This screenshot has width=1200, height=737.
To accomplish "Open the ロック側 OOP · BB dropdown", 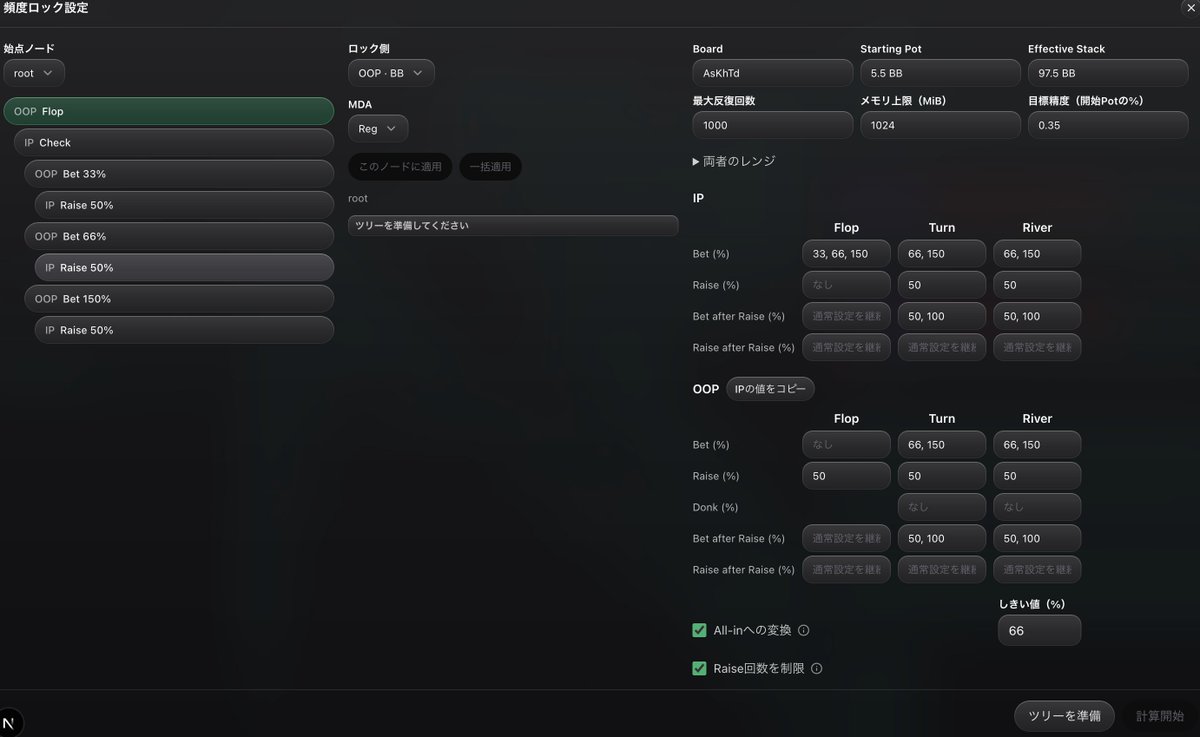I will coord(391,73).
